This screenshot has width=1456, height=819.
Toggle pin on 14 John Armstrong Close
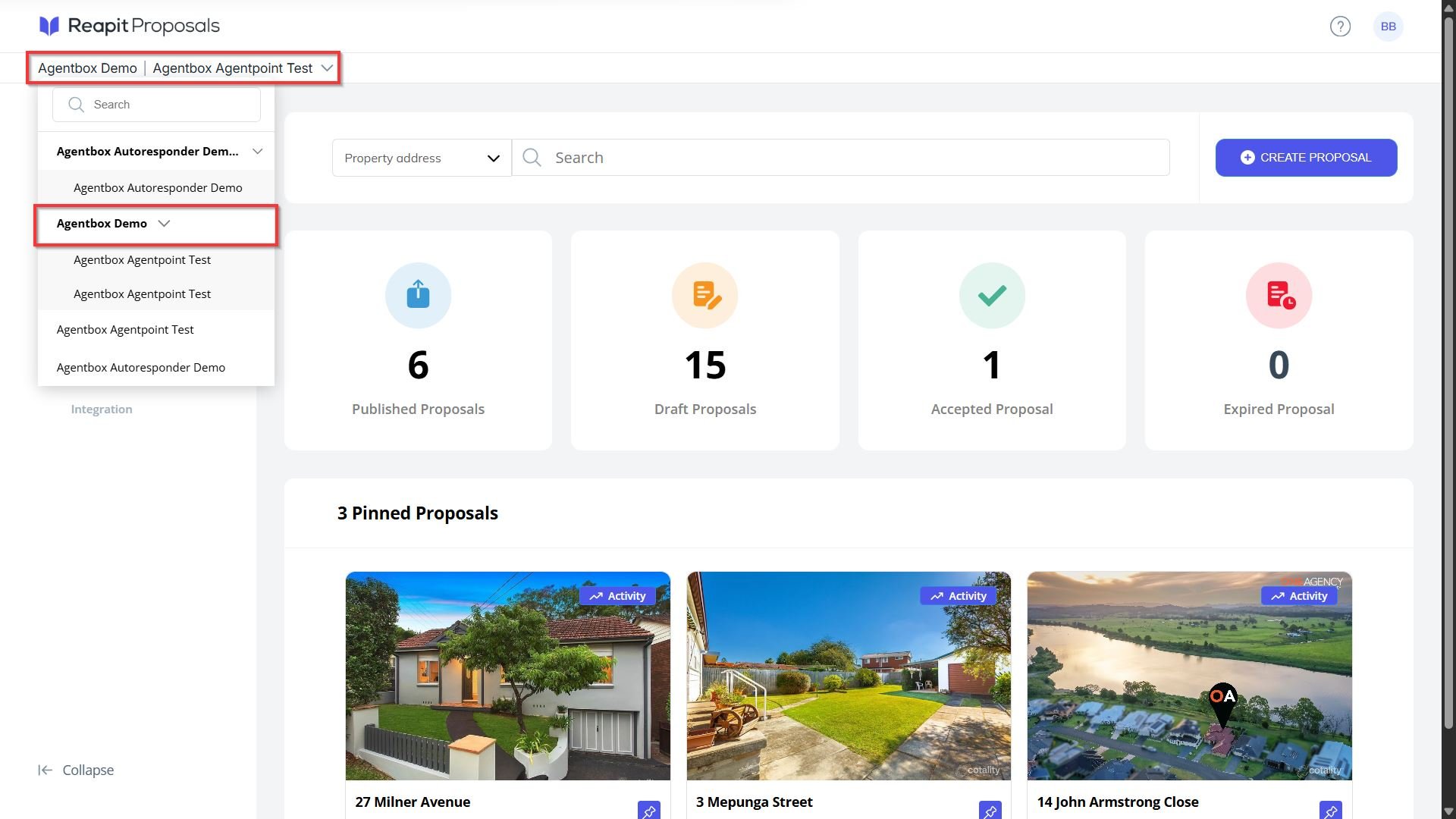pyautogui.click(x=1330, y=811)
